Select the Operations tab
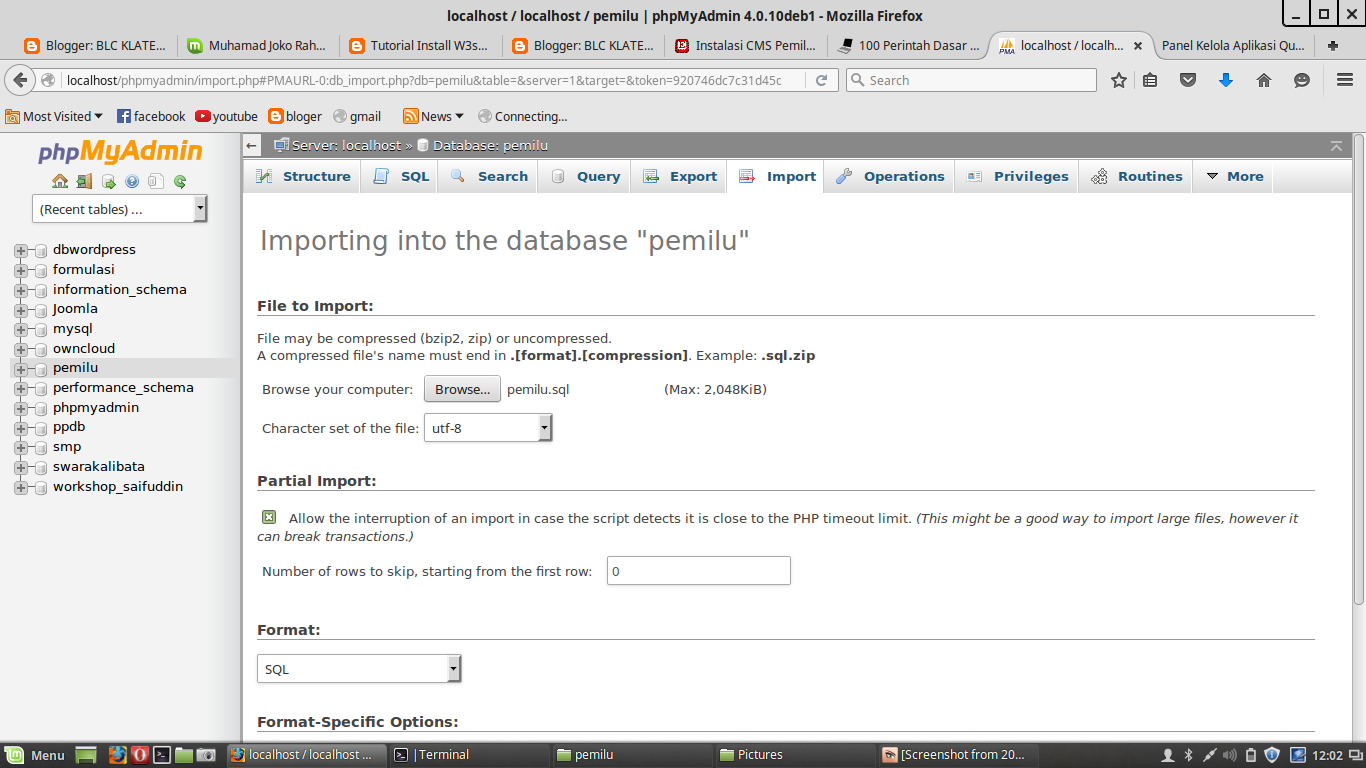Viewport: 1366px width, 768px height. click(x=890, y=176)
